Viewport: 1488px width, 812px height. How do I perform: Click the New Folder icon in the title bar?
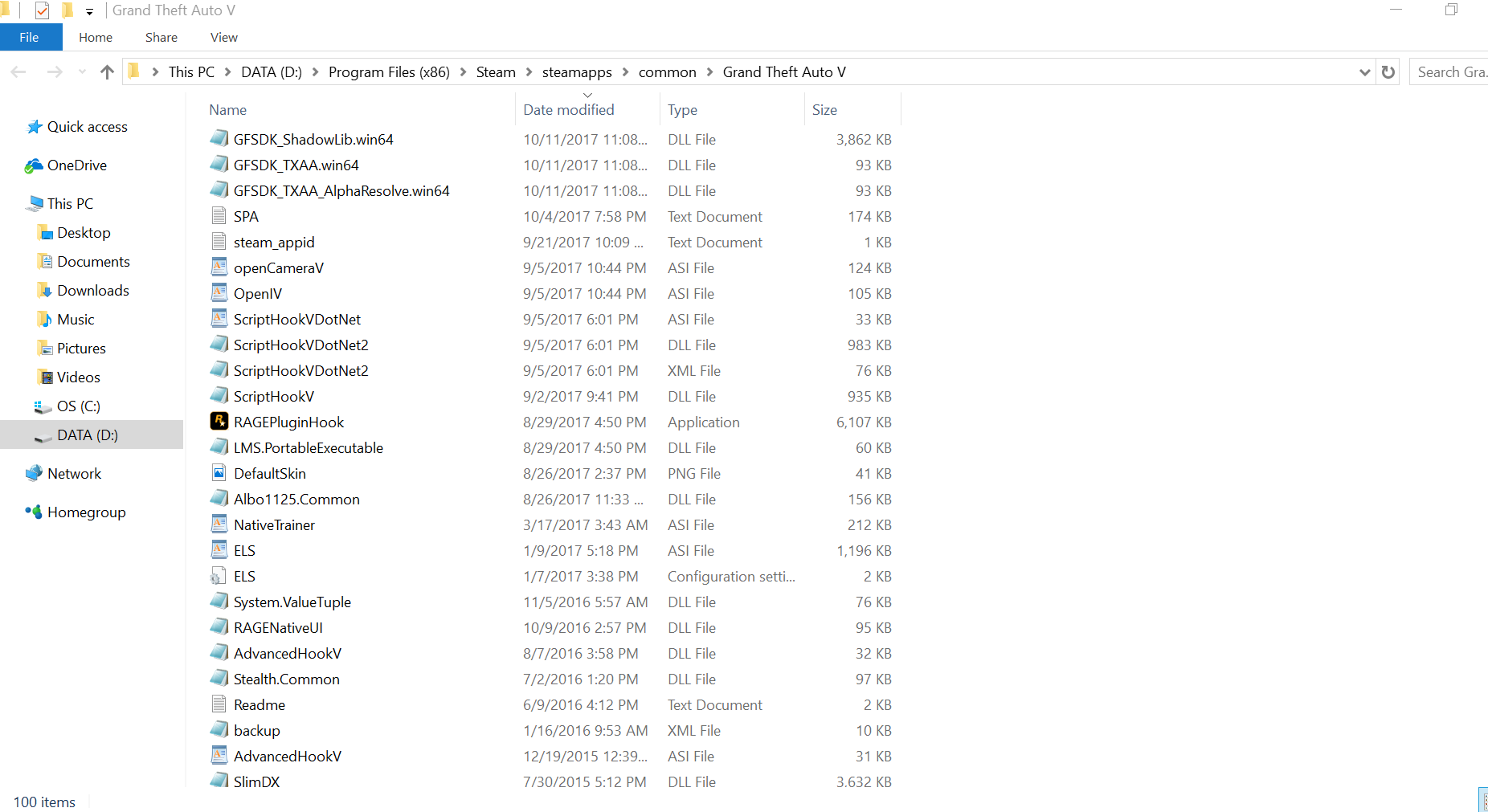(67, 10)
